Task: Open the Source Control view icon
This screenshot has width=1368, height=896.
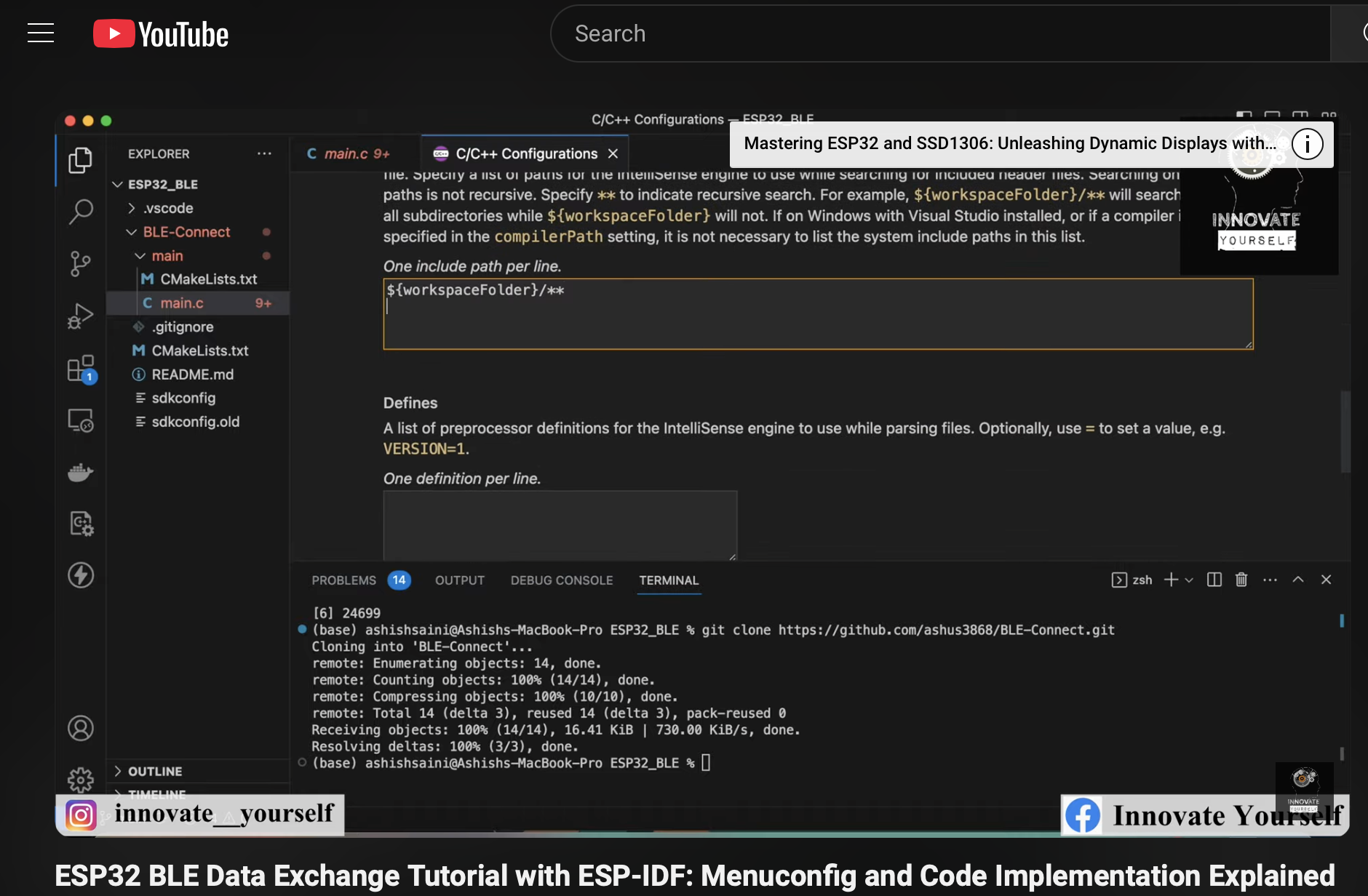Action: pos(80,263)
